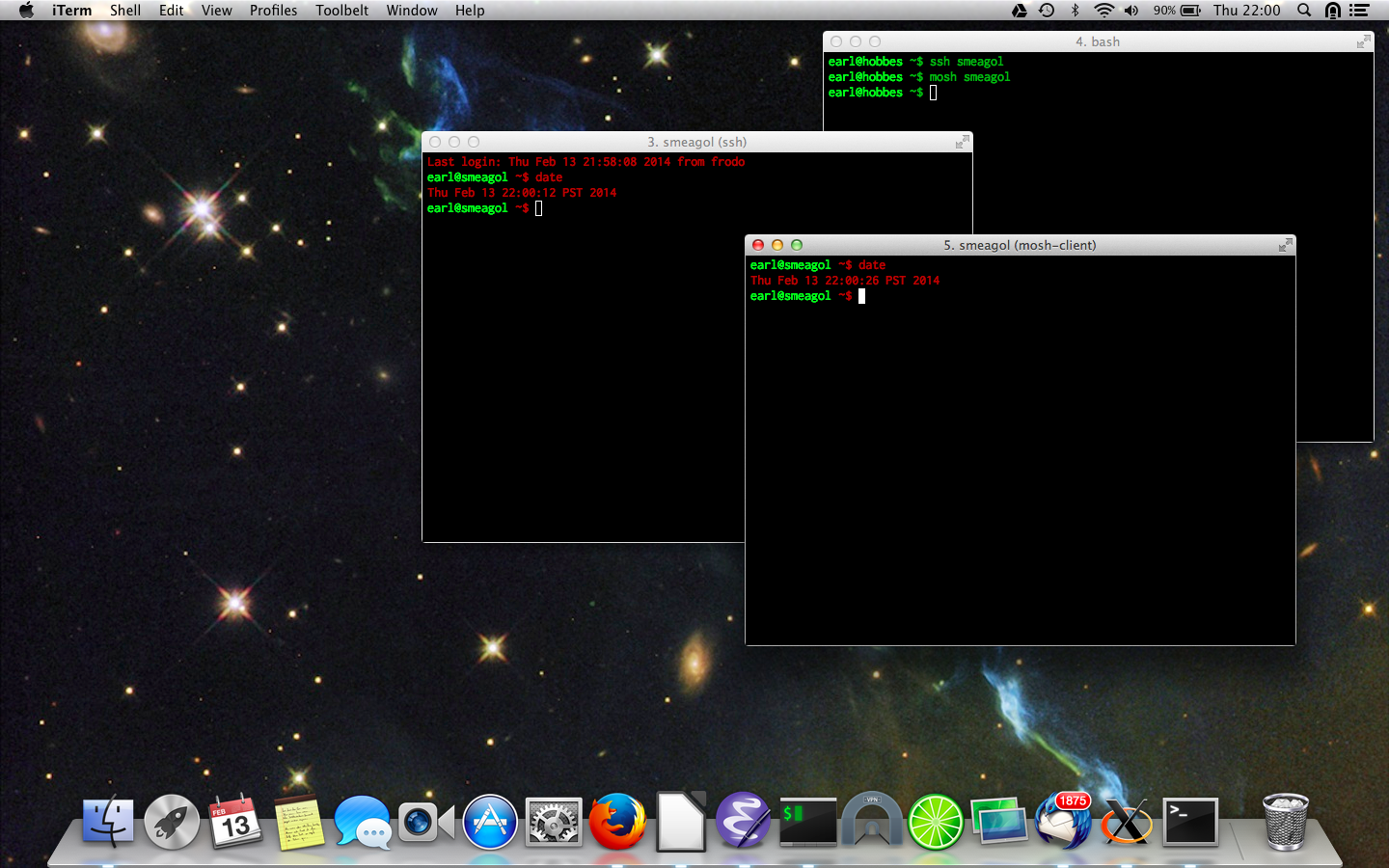Image resolution: width=1389 pixels, height=868 pixels.
Task: Click the volume speaker icon
Action: [1131, 11]
